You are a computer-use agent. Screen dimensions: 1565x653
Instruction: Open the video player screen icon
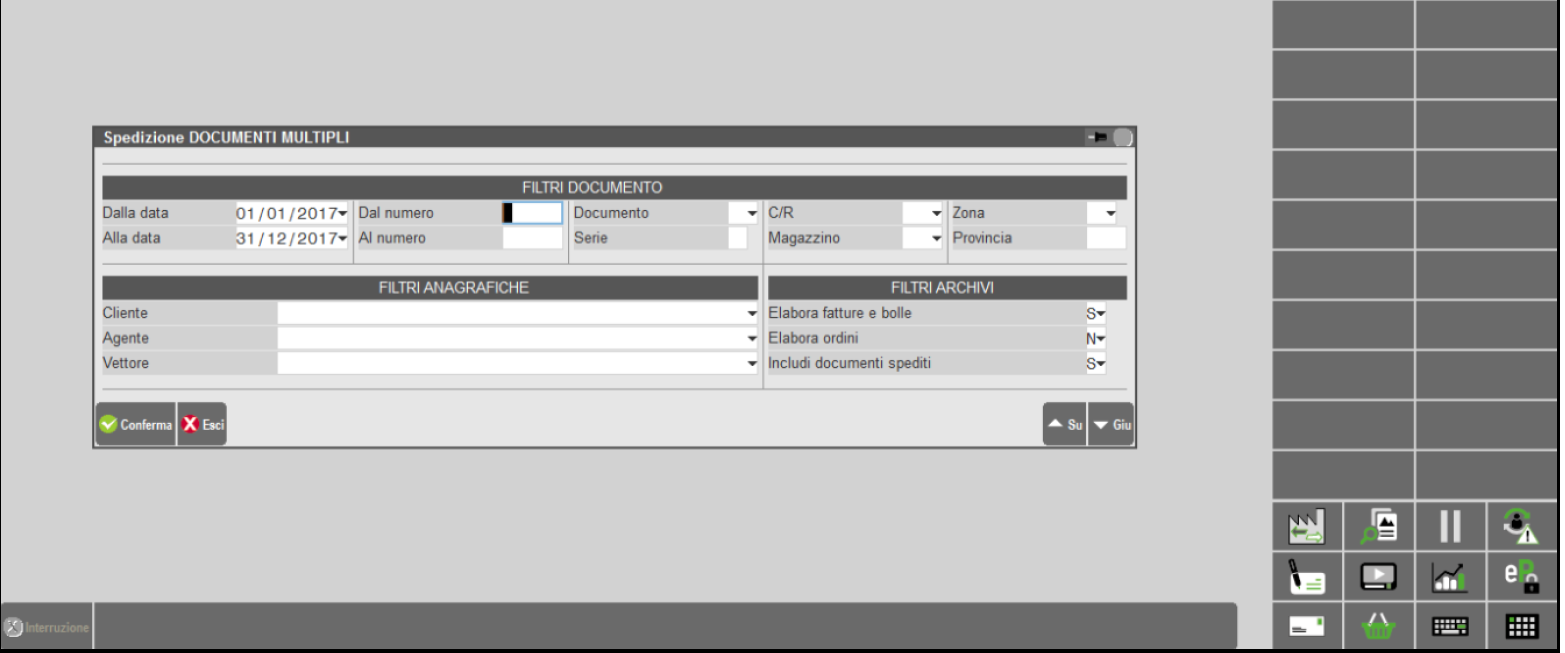[1379, 576]
